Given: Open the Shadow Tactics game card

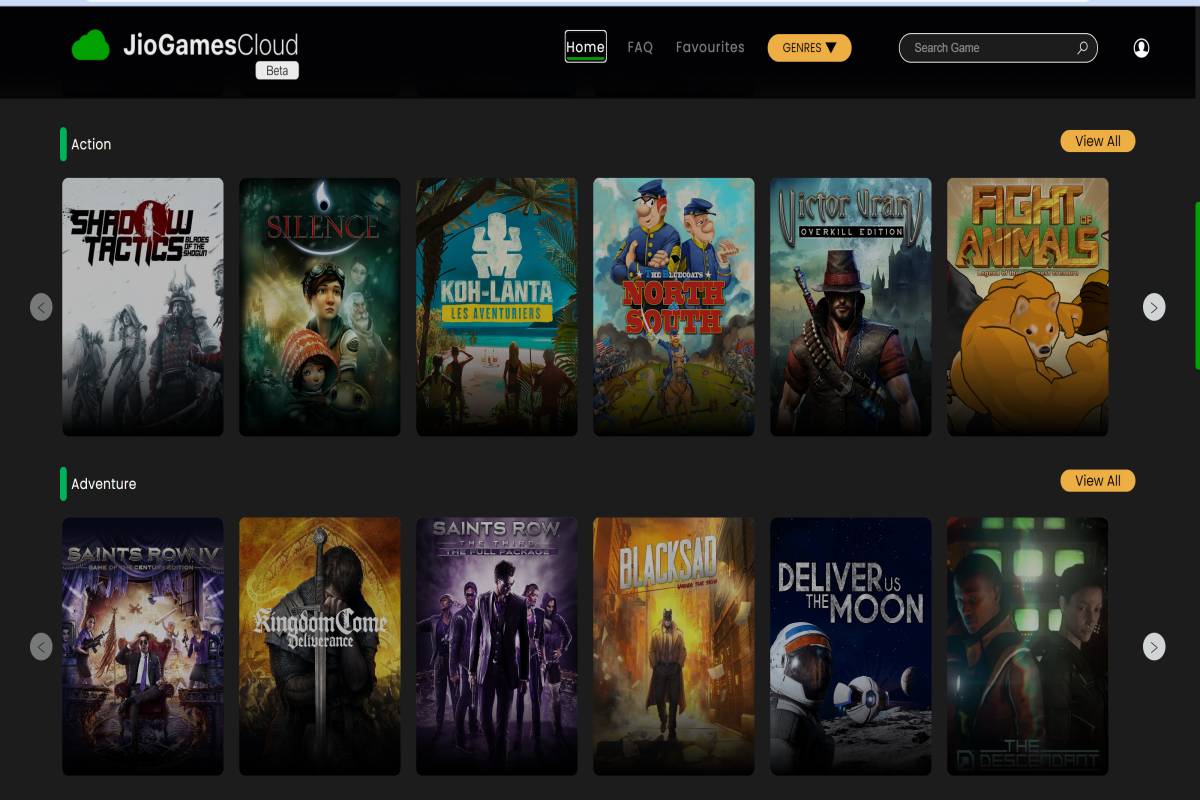Looking at the screenshot, I should [x=143, y=307].
